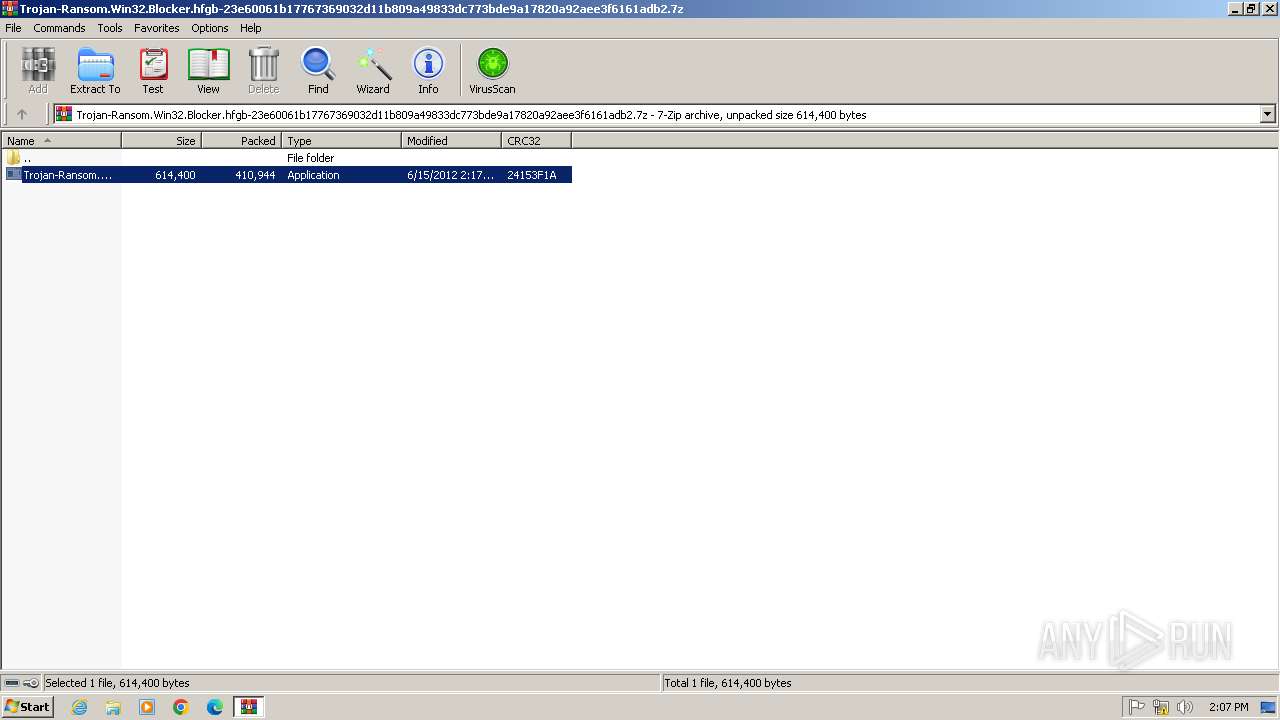Click the Show desktop button

pyautogui.click(x=1269, y=707)
